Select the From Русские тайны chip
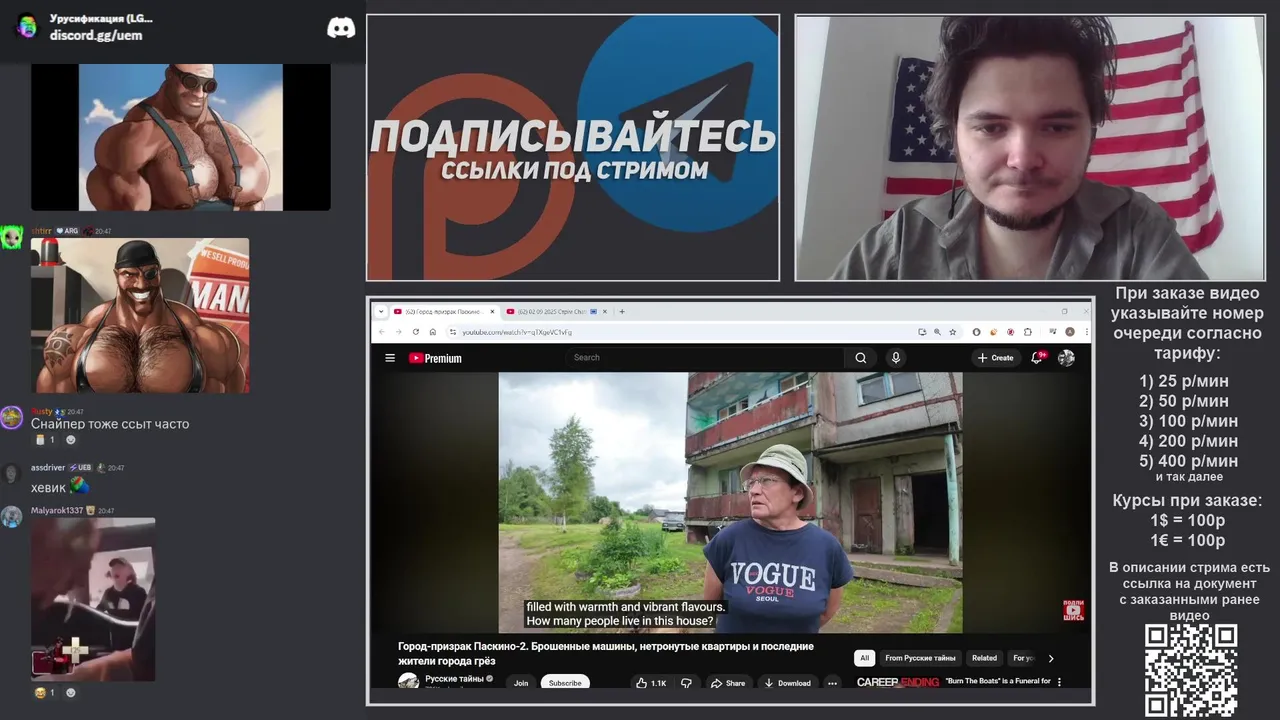The height and width of the screenshot is (720, 1280). click(x=920, y=658)
